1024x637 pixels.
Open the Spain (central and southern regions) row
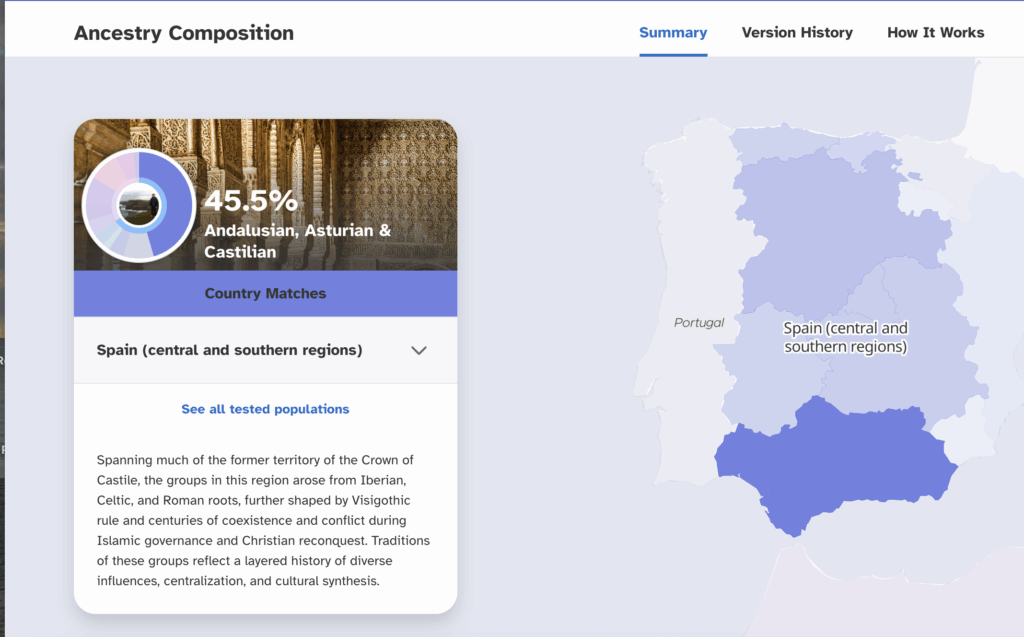[x=230, y=350]
